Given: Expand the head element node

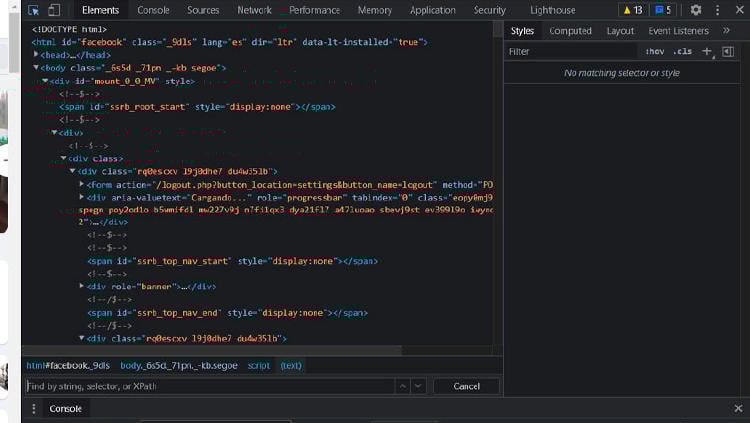Looking at the screenshot, I should pyautogui.click(x=37, y=55).
